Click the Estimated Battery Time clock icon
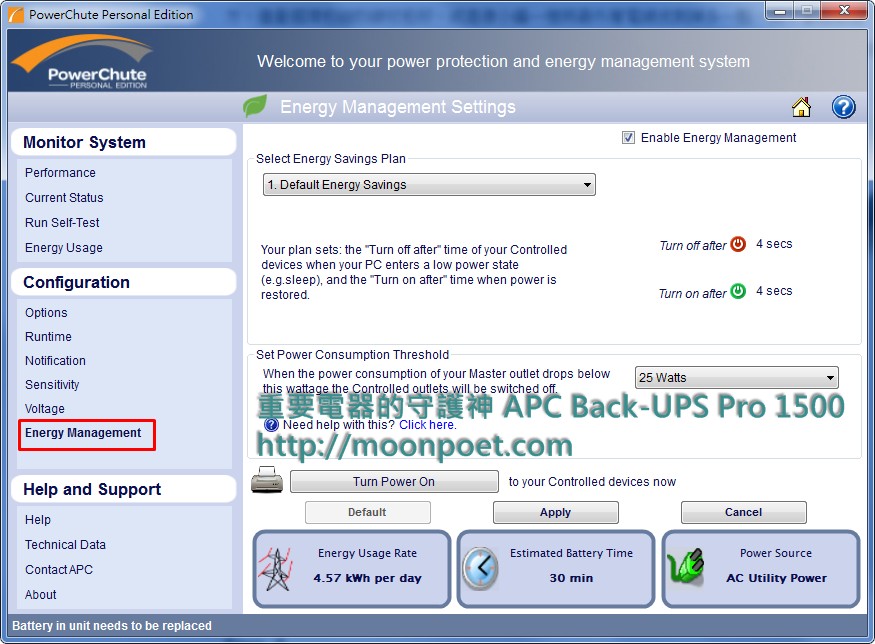 (482, 568)
